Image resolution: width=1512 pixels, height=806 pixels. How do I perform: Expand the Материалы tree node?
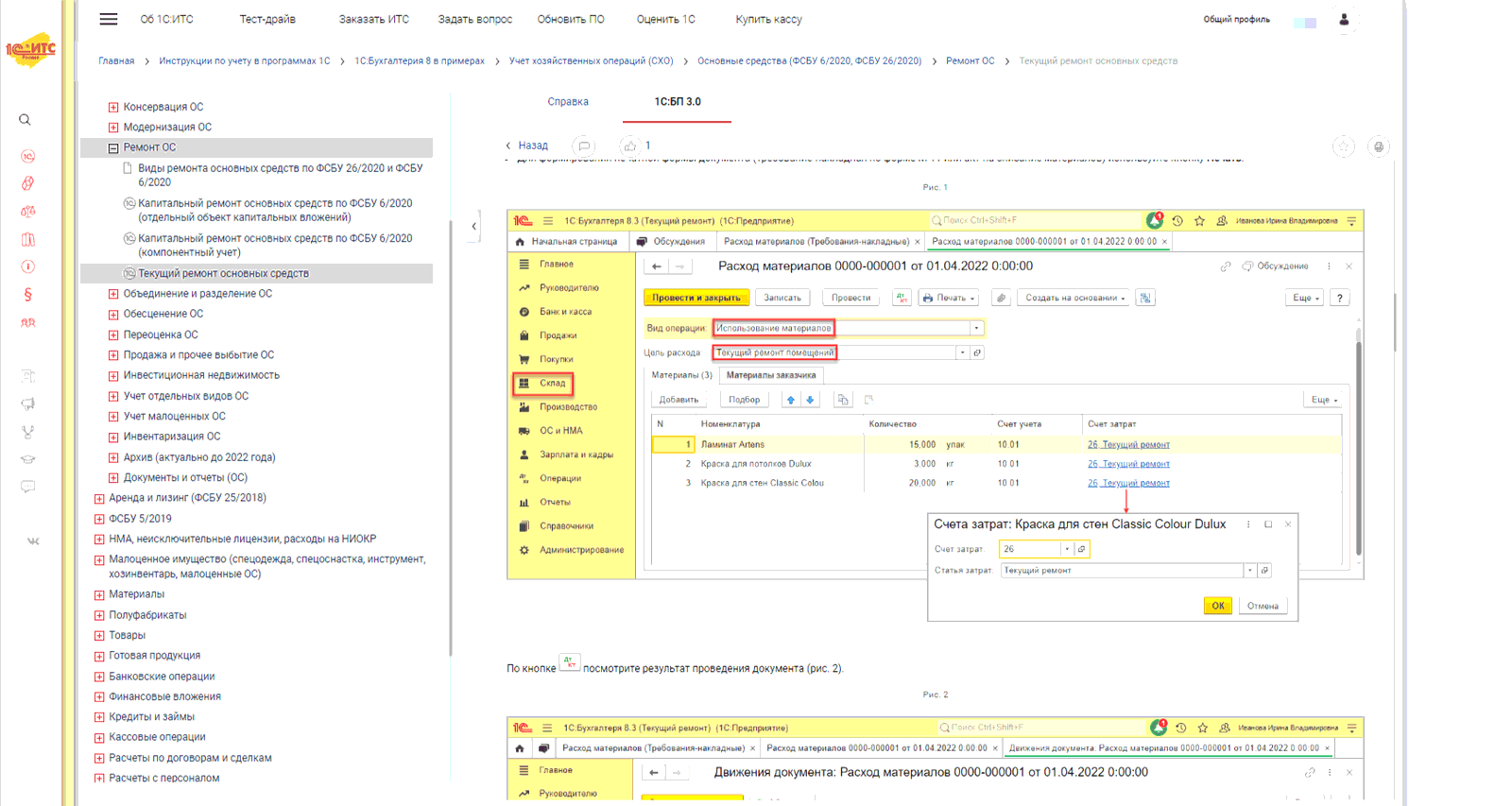99,595
